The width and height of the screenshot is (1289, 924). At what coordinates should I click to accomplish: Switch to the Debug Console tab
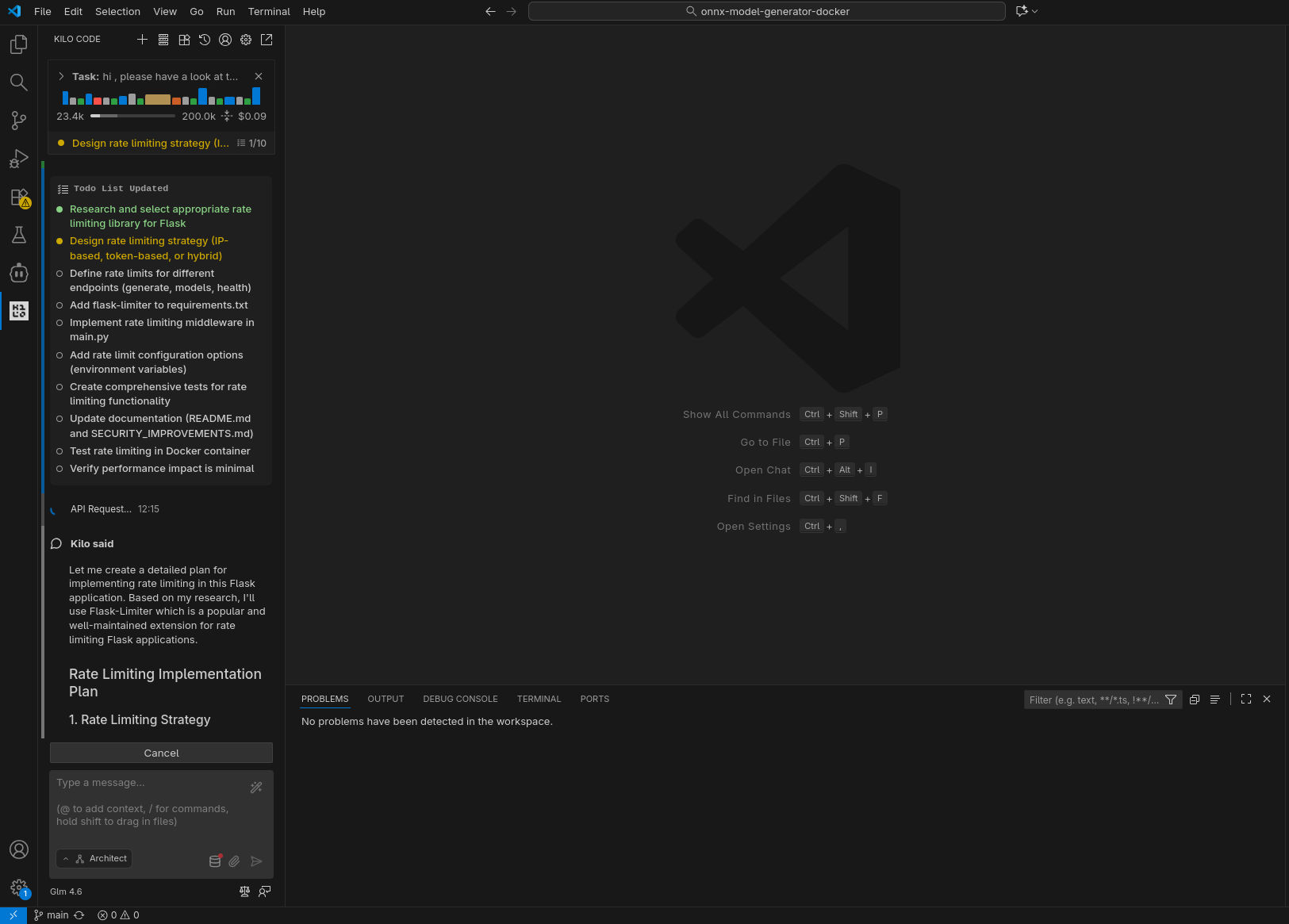460,699
